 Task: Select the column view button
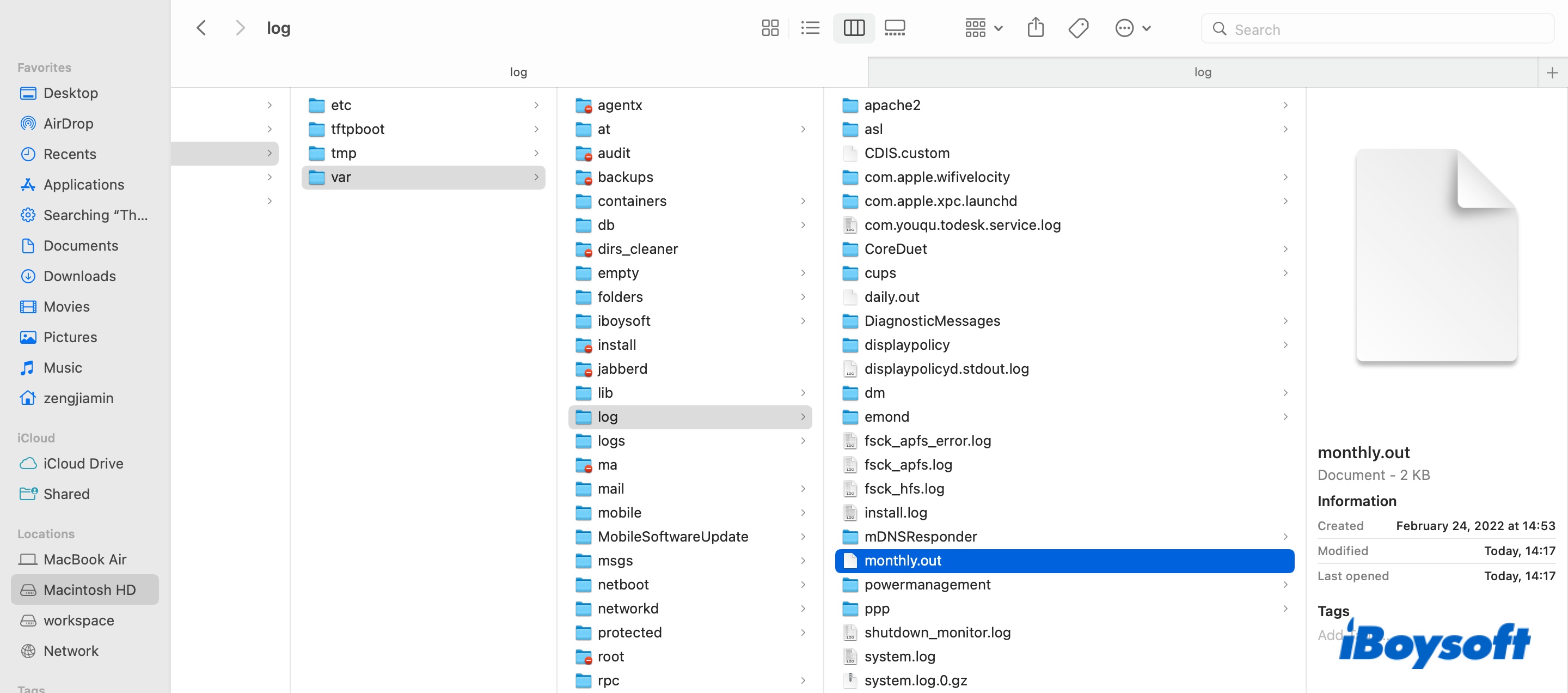point(853,28)
